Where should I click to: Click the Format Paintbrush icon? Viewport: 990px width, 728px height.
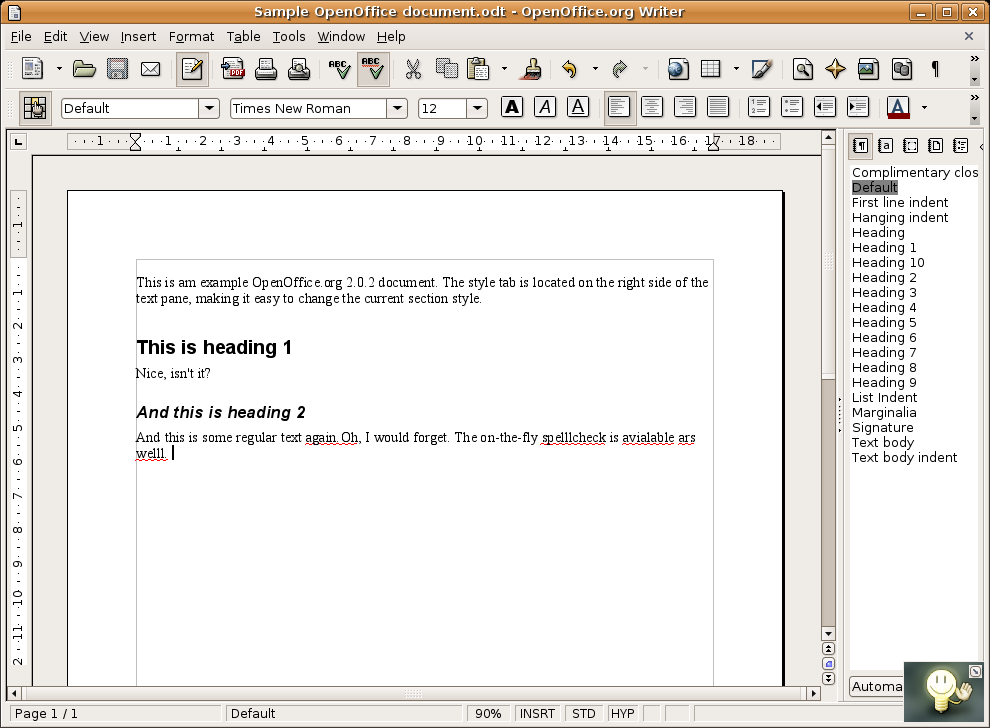532,69
